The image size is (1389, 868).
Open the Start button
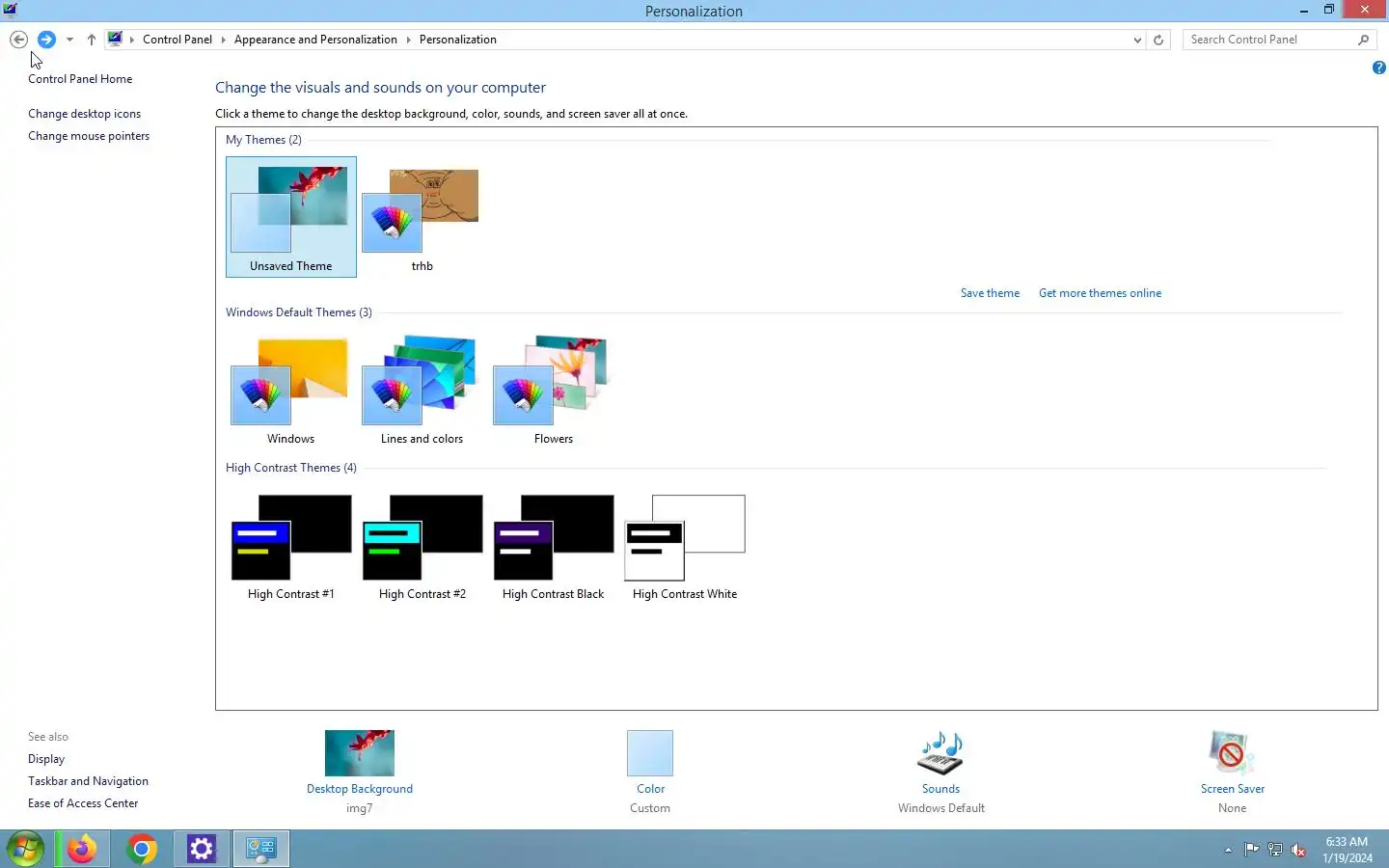[x=25, y=849]
